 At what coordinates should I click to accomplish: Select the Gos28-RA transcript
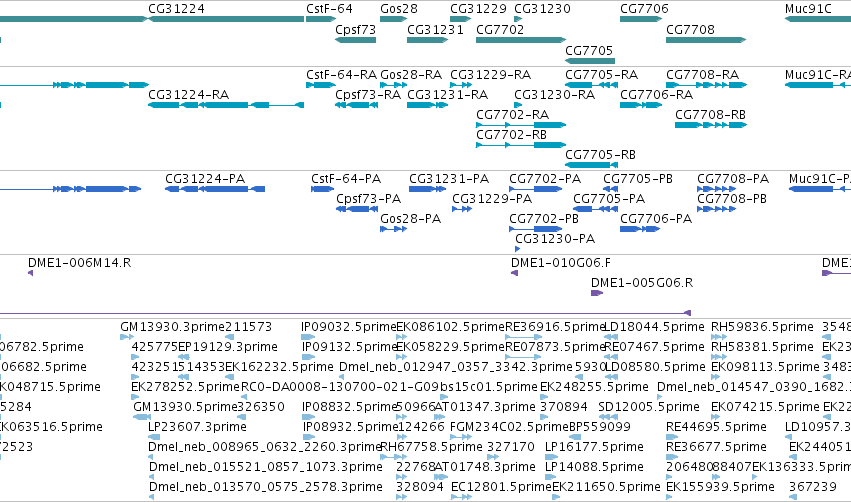(x=393, y=85)
